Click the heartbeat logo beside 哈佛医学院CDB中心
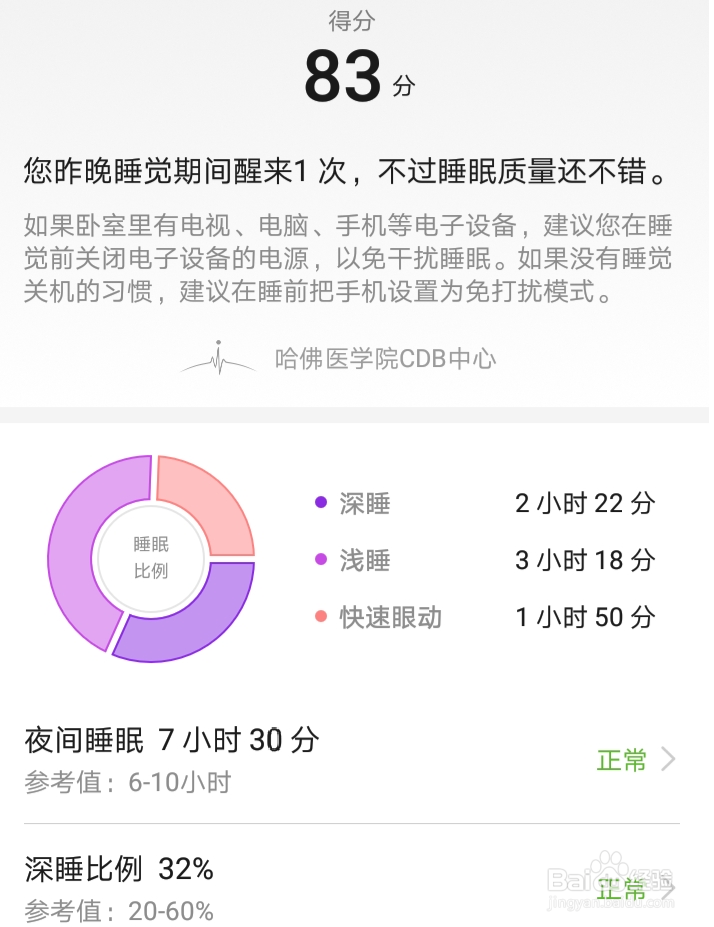 click(219, 358)
